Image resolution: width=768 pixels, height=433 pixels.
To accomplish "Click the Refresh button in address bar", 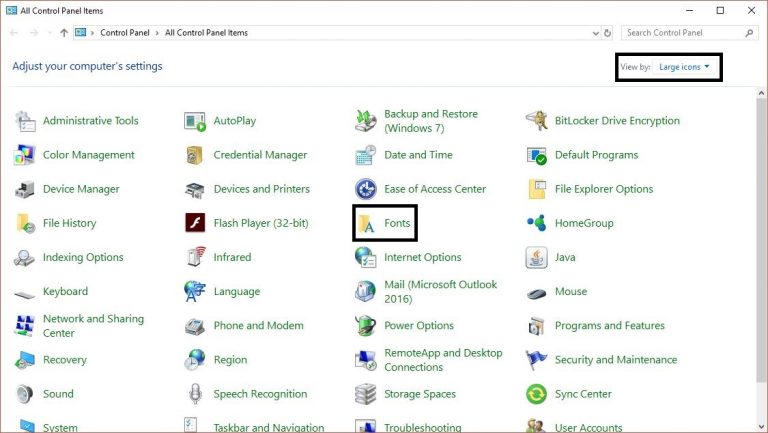I will point(608,33).
